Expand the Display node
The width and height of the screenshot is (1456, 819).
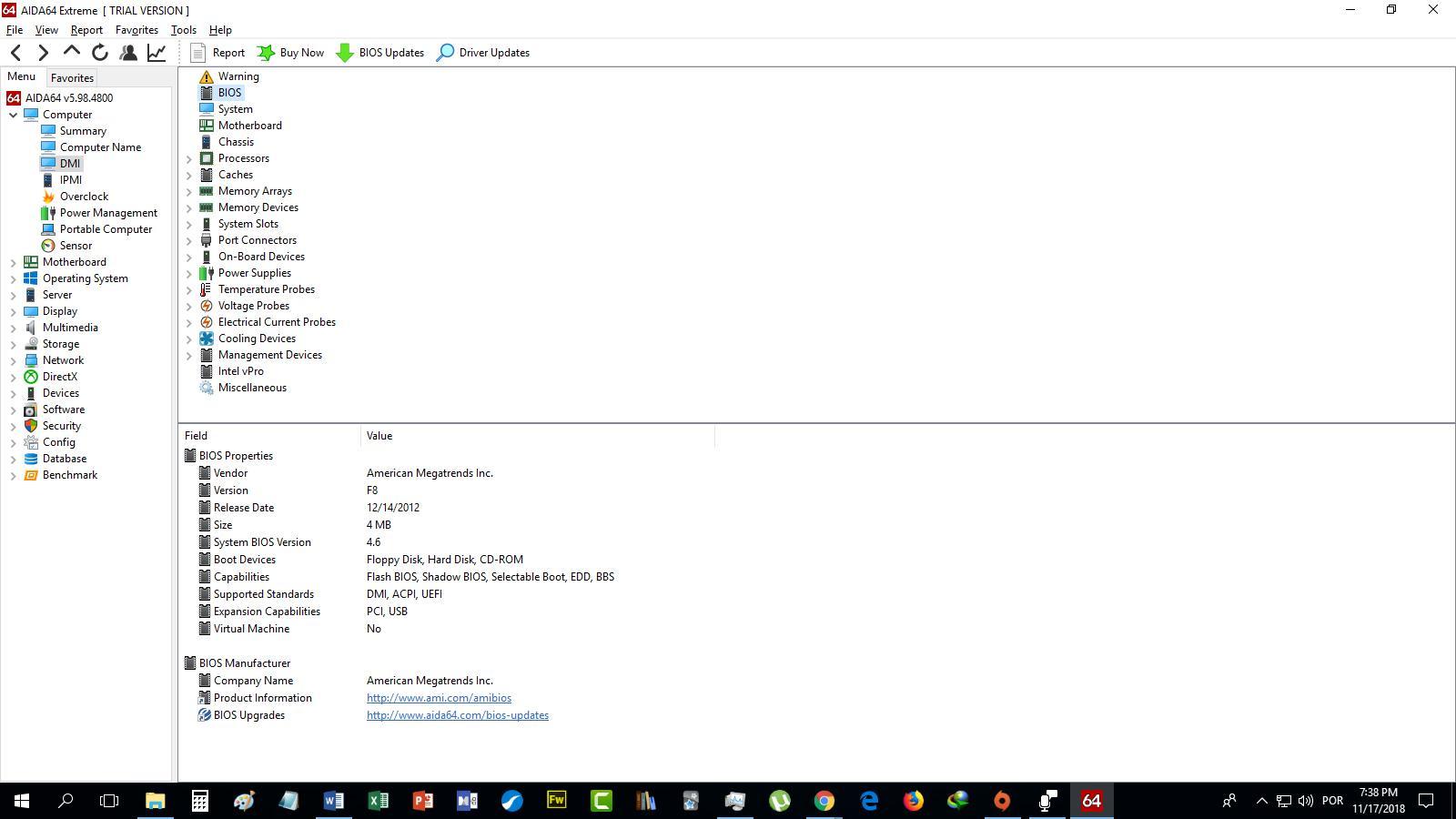pyautogui.click(x=13, y=311)
